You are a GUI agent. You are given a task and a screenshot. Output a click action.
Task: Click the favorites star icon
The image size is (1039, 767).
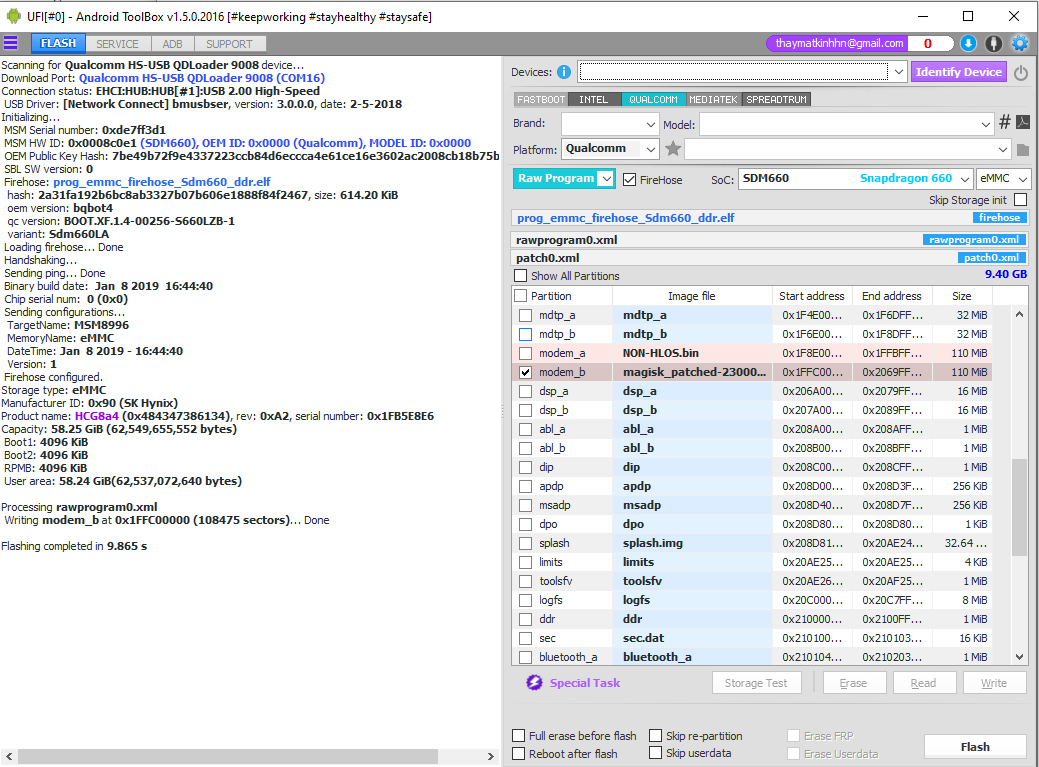(x=673, y=149)
